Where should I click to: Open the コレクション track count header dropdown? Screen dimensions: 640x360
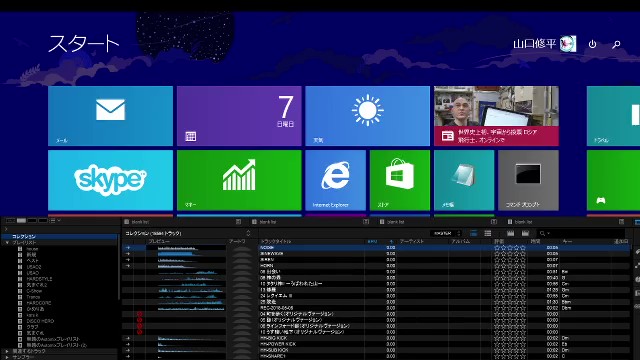(248, 233)
